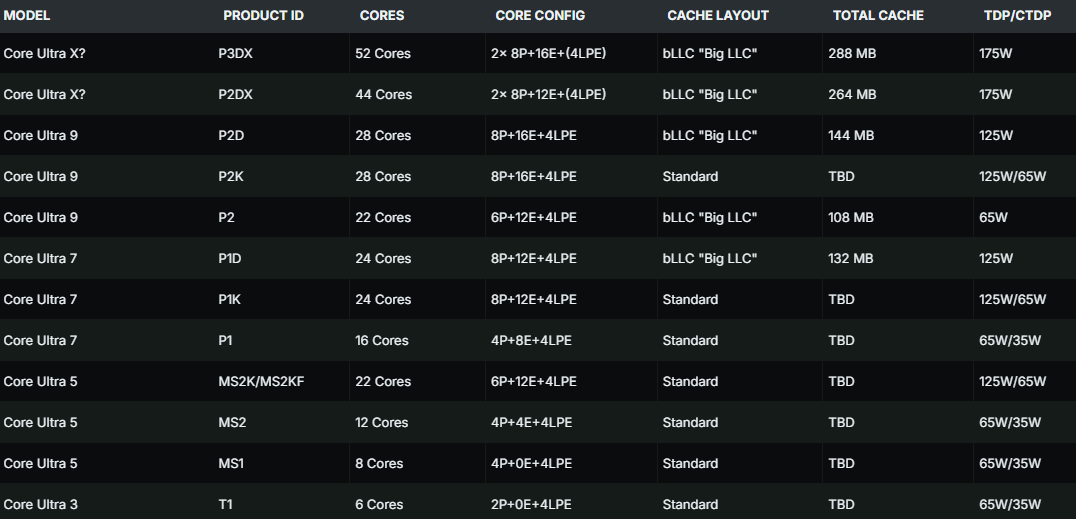The height and width of the screenshot is (519, 1076).
Task: Click the P1D product ID cell
Action: [231, 258]
